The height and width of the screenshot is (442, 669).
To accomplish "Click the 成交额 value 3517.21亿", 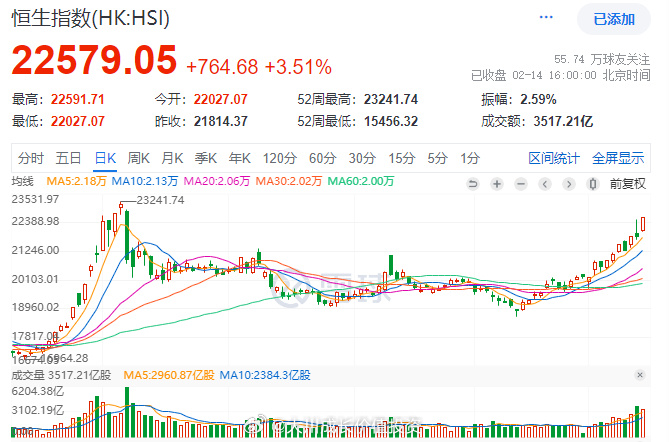I will click(x=563, y=121).
